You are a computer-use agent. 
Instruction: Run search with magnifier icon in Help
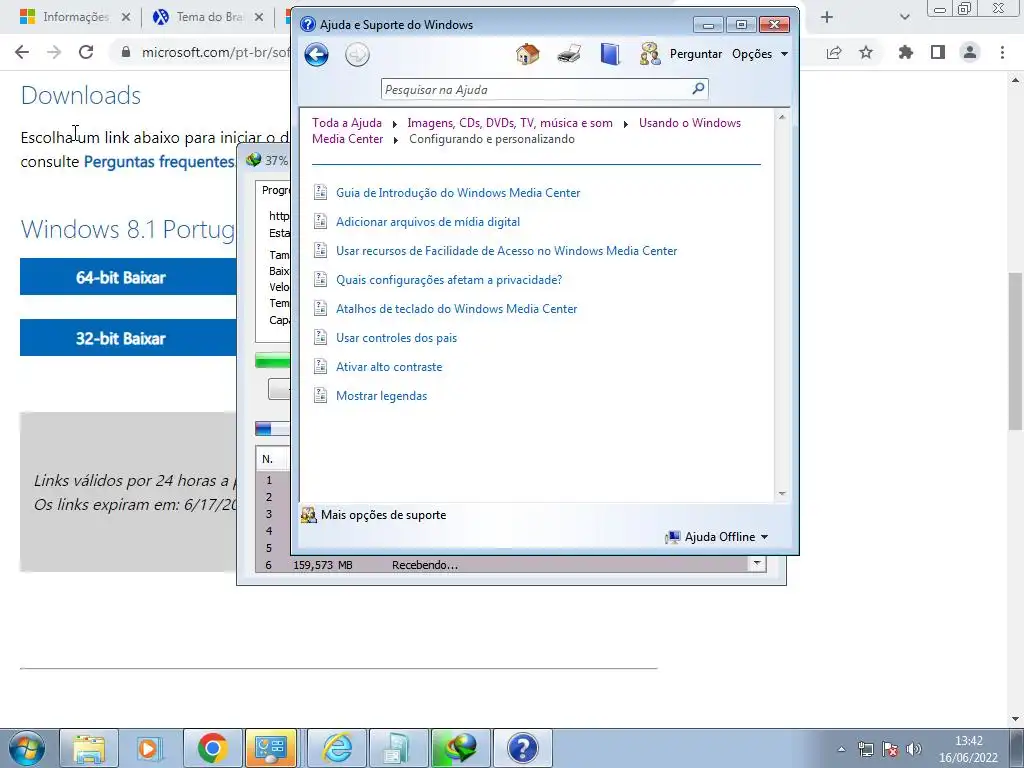pos(698,89)
